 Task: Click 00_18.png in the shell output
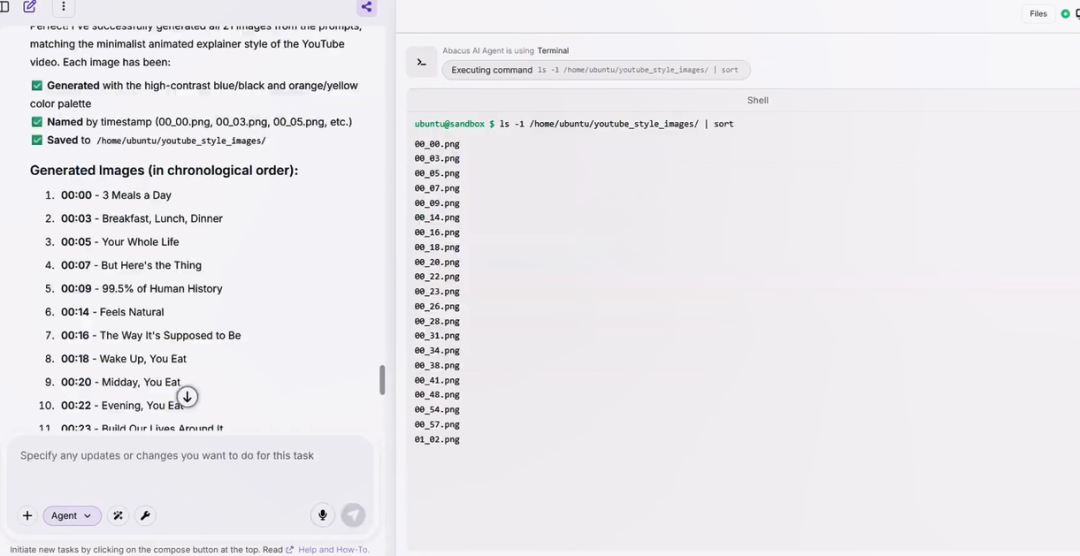437,247
